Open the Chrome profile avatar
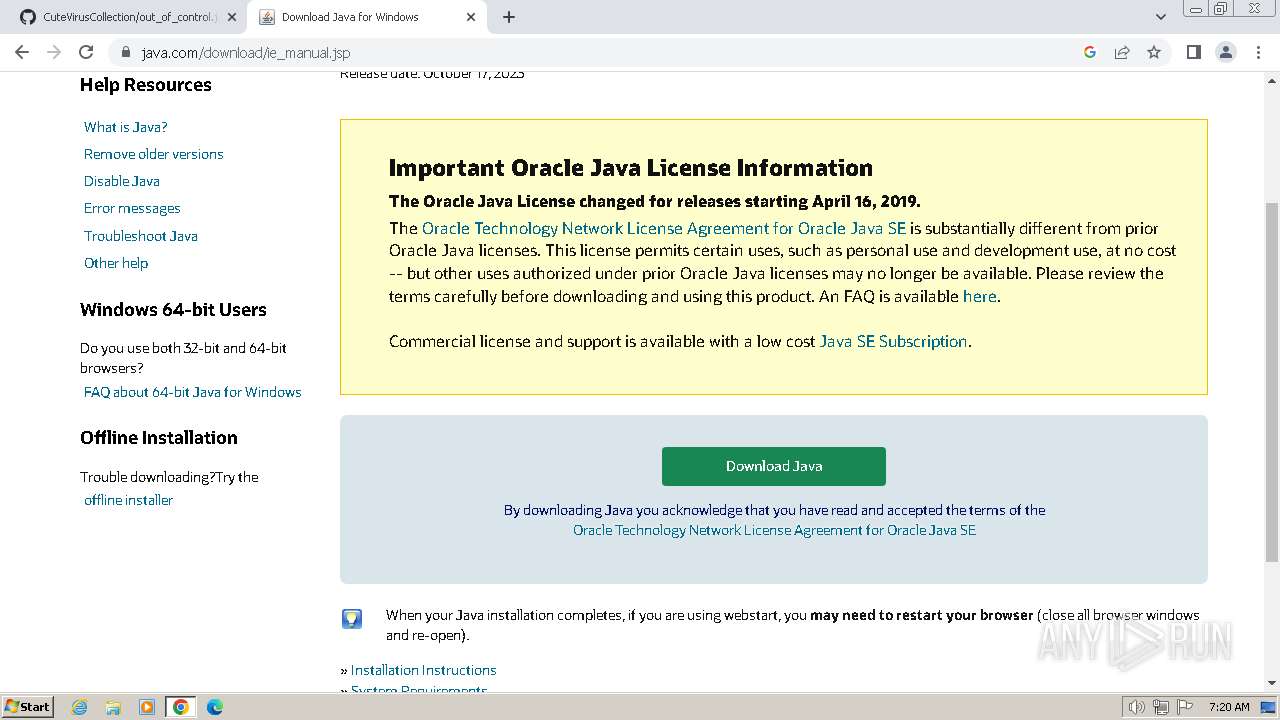The height and width of the screenshot is (720, 1280). (1225, 52)
